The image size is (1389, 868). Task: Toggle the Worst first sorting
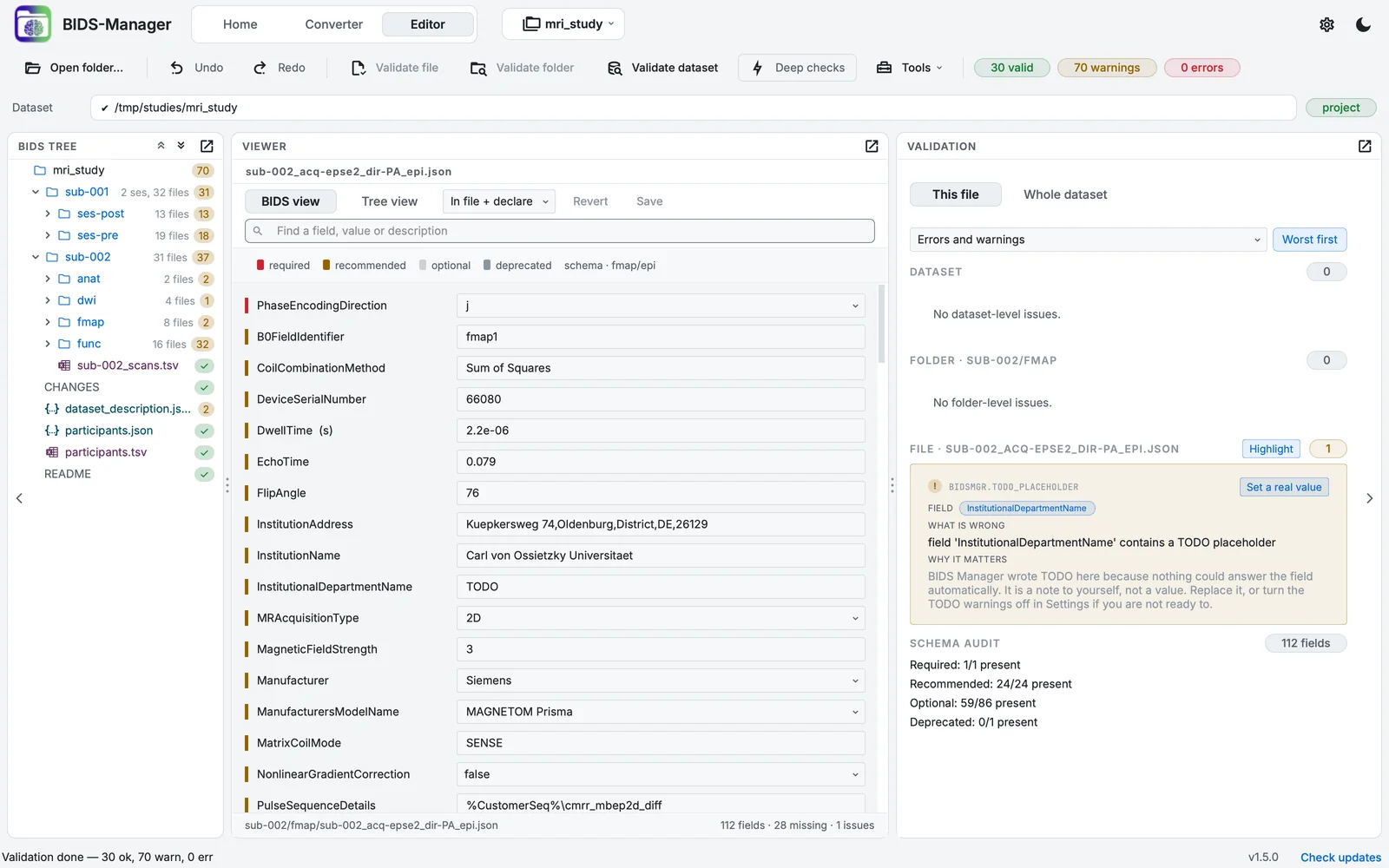(x=1309, y=240)
